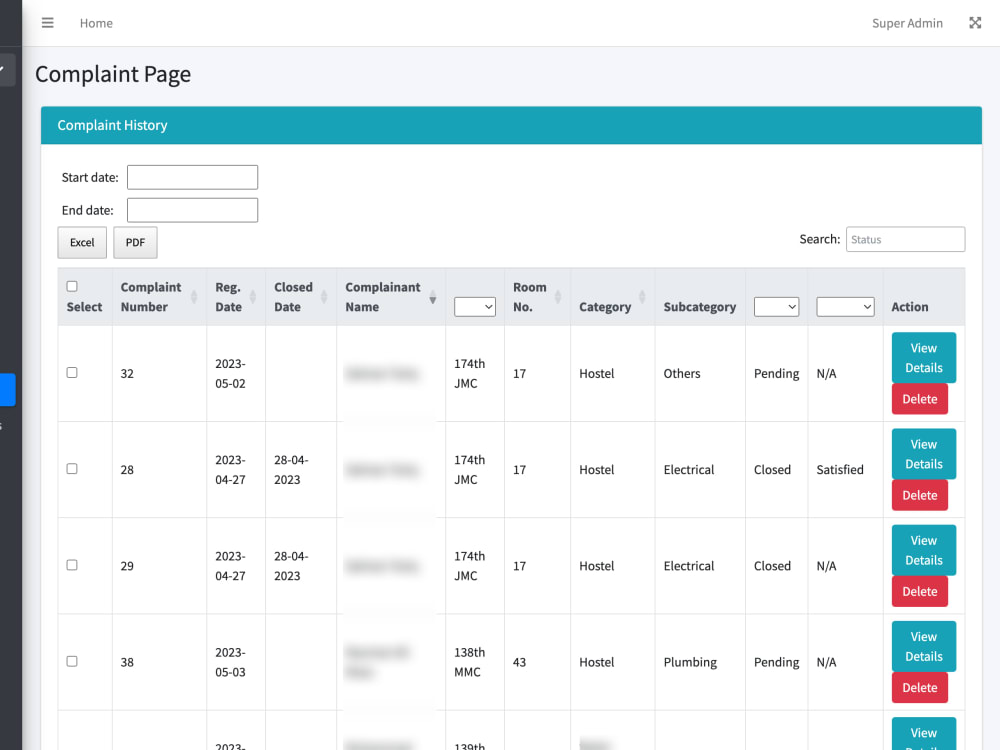Delete complaint 29
This screenshot has width=1000, height=750.
920,592
